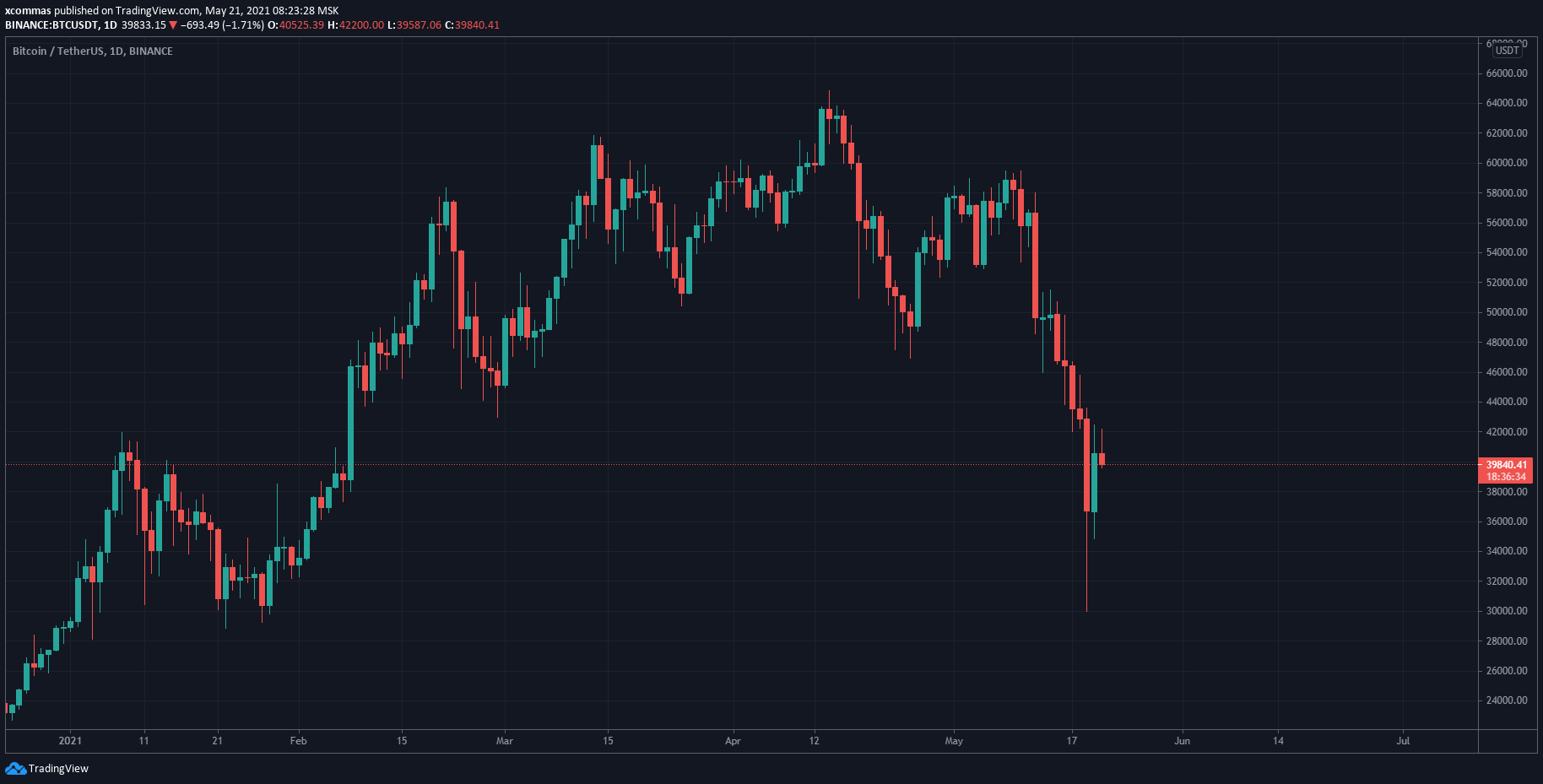Click the 48000.00 price axis label
1543x784 pixels.
pos(1507,343)
